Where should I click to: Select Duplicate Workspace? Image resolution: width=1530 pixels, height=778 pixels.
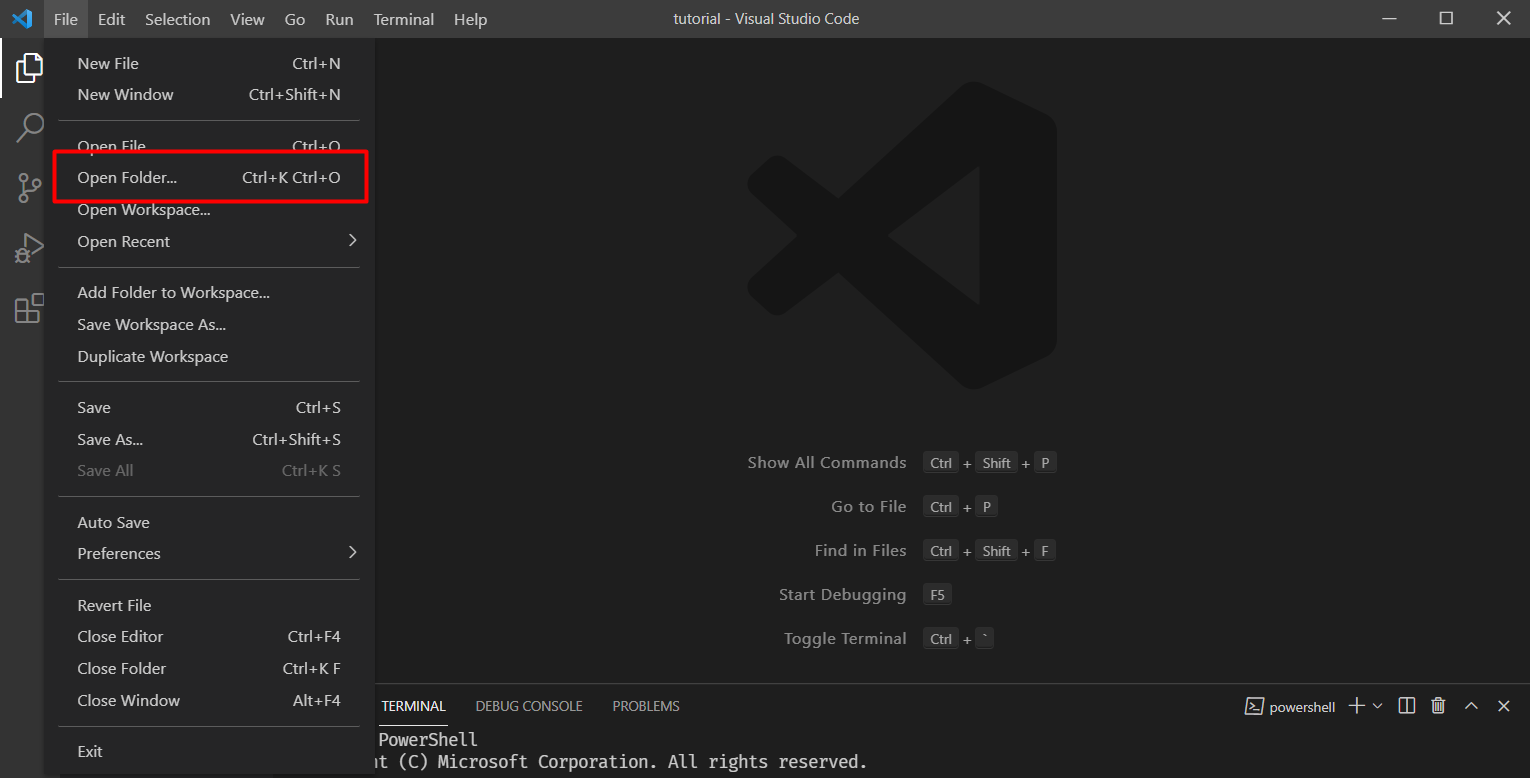(x=209, y=357)
